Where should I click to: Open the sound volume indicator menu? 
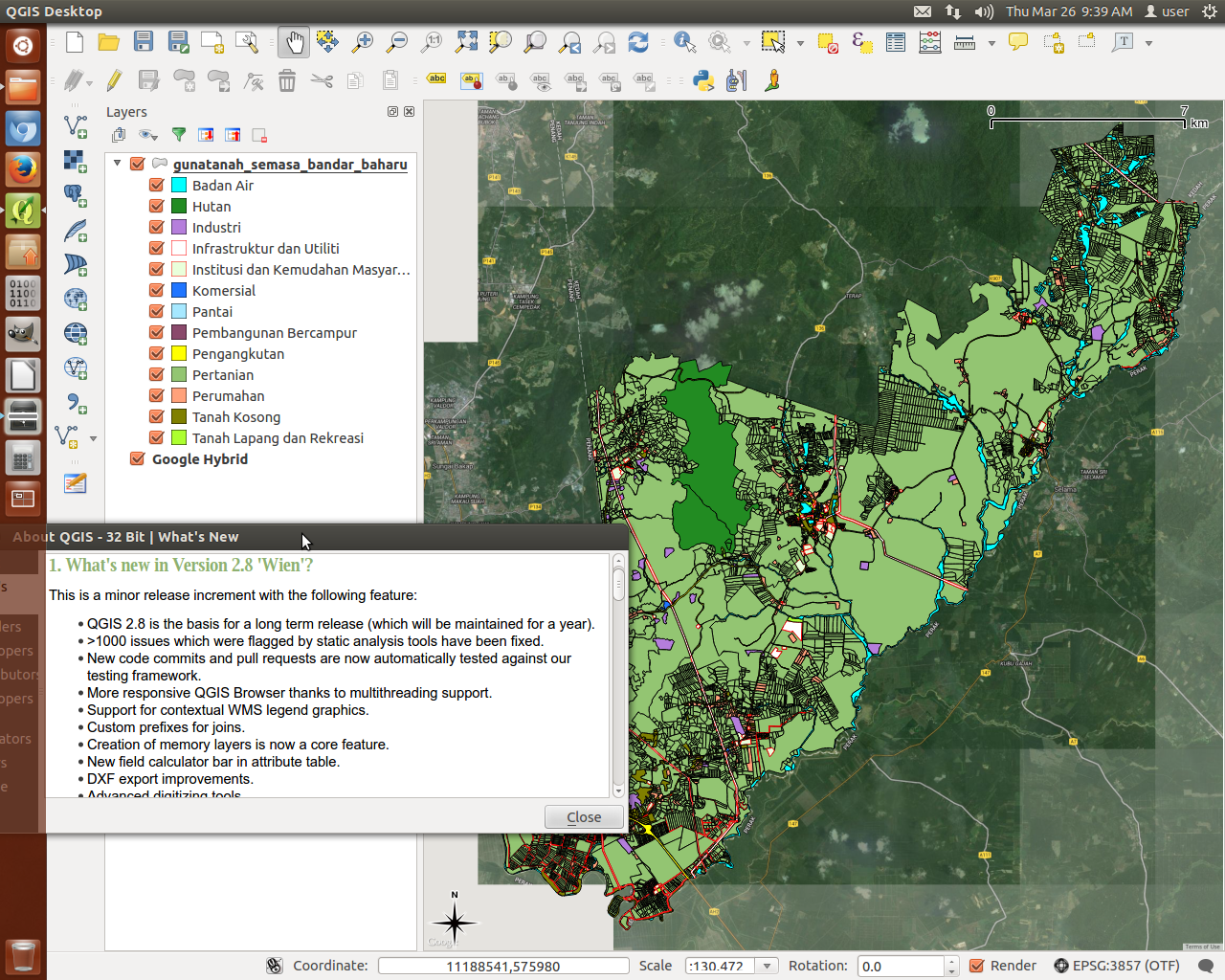(984, 11)
